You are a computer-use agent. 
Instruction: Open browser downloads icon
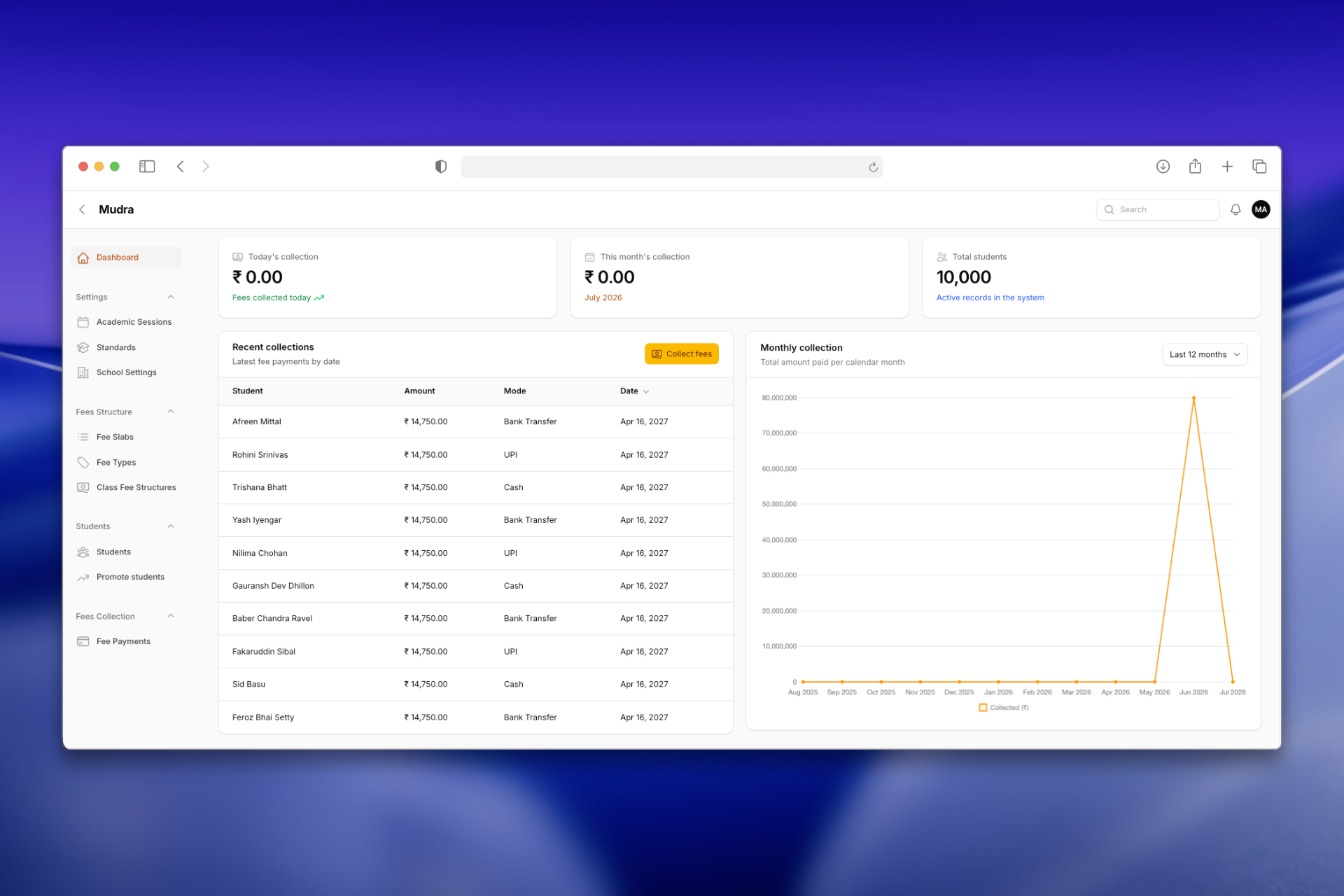[1163, 167]
